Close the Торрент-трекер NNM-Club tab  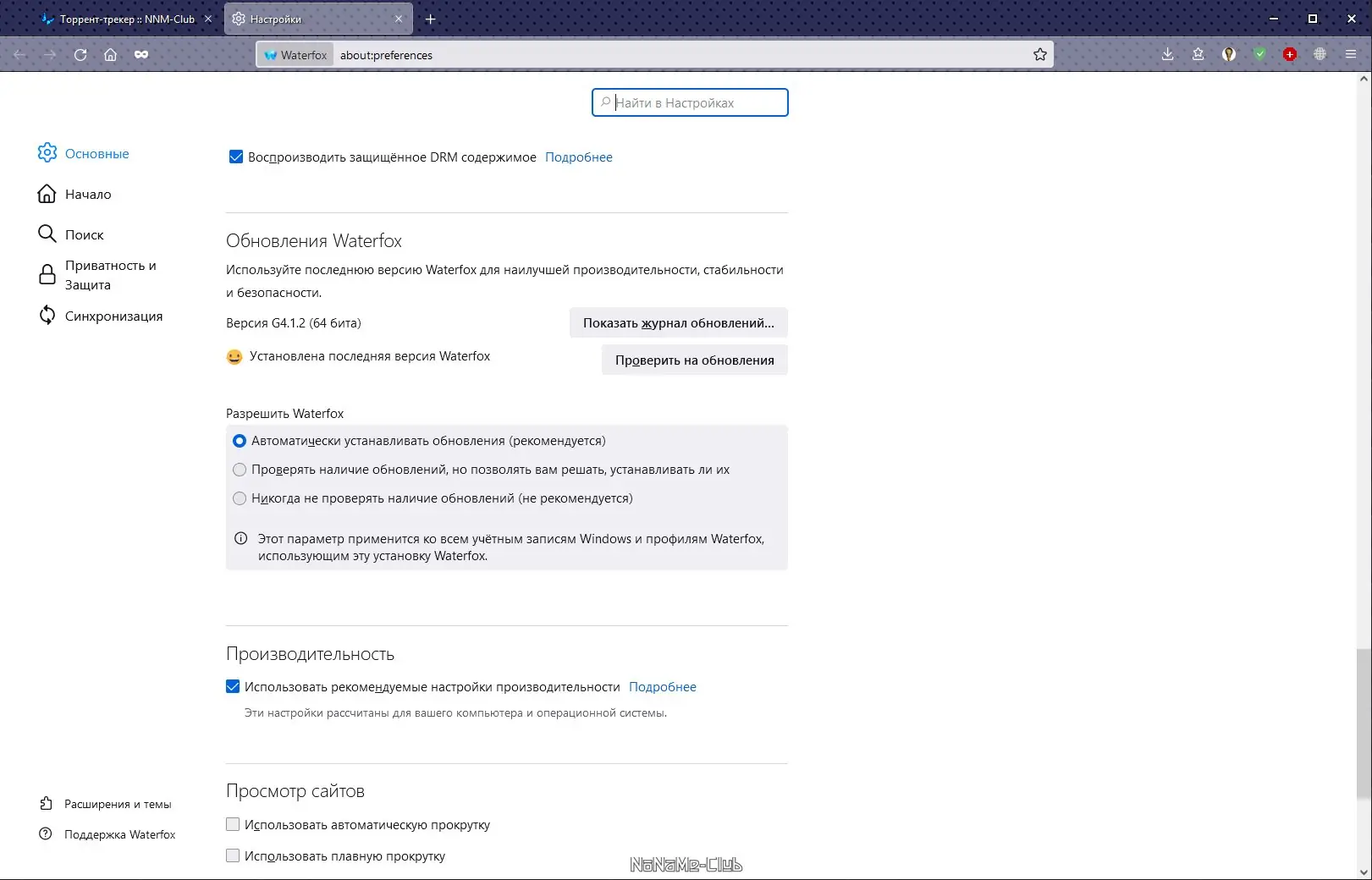point(208,19)
